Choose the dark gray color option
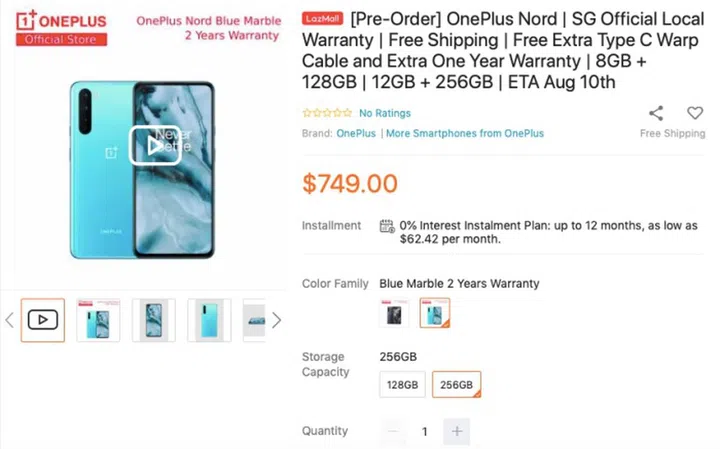Viewport: 720px width, 449px height. pos(394,314)
